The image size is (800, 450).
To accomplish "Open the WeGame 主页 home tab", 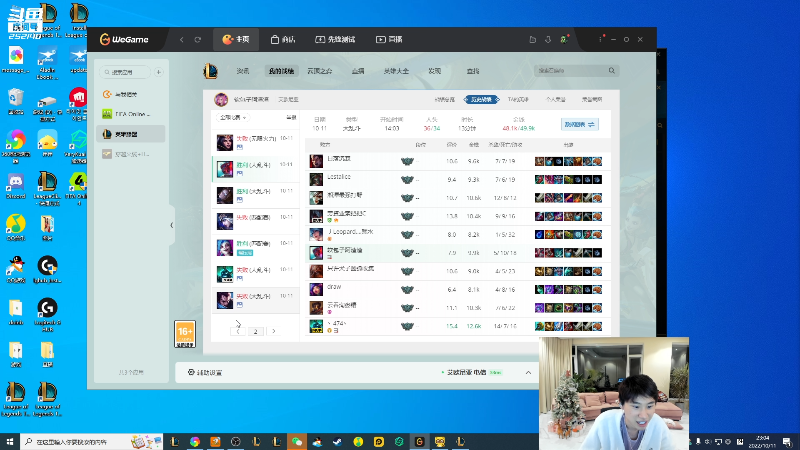I will point(236,39).
